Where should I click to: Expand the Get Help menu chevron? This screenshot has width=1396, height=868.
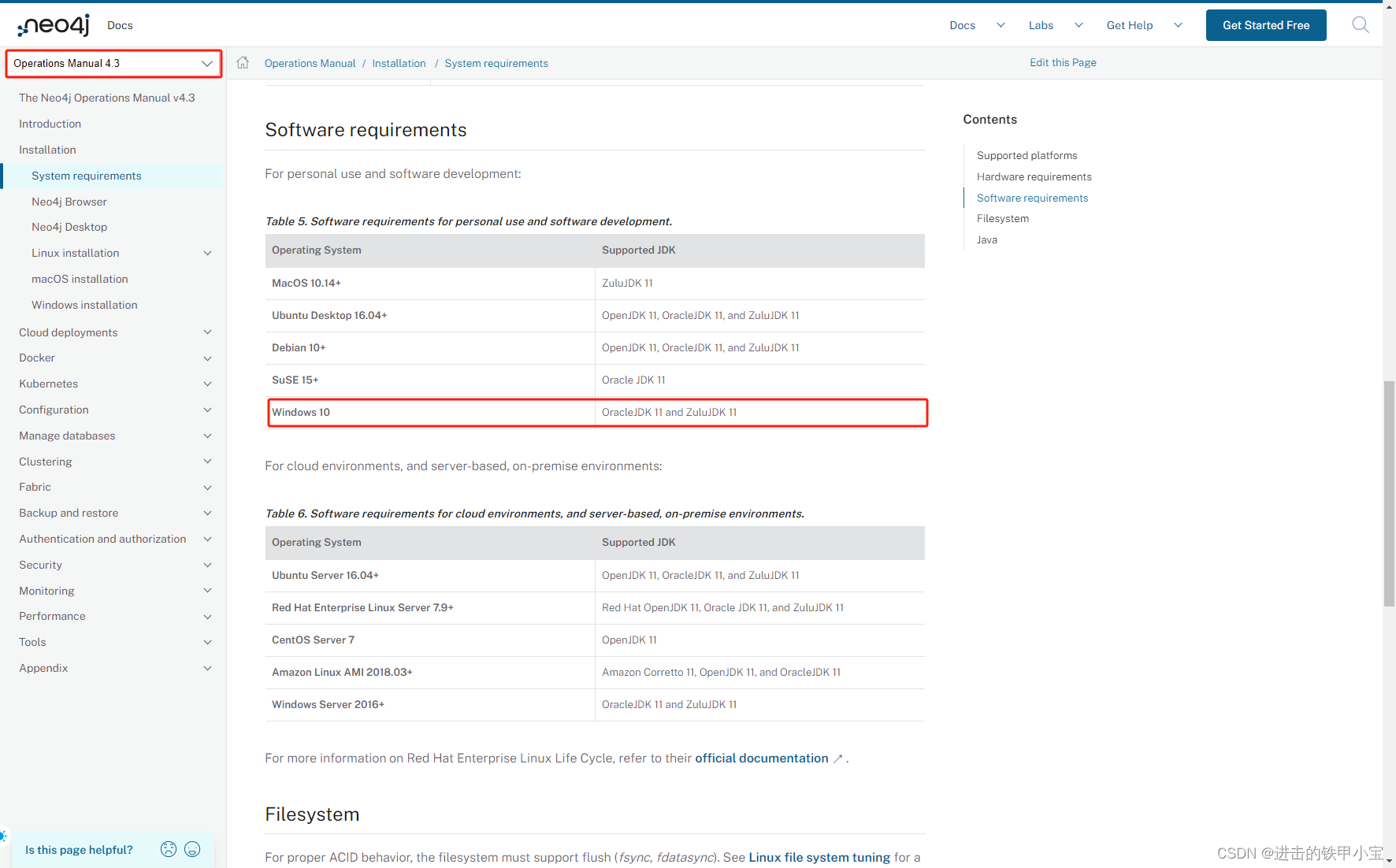coord(1178,25)
